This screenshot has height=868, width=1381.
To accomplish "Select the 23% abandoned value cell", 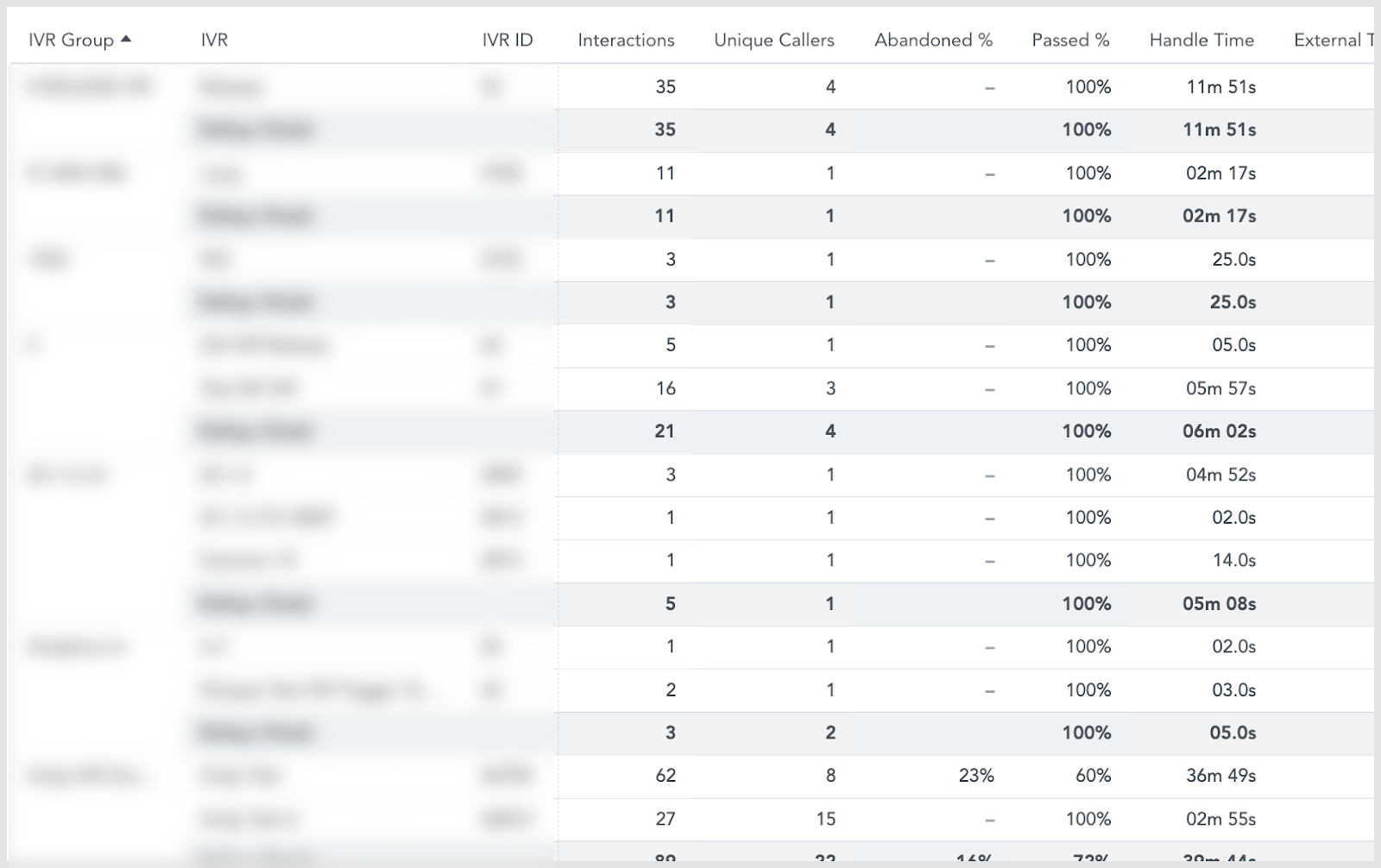I will pyautogui.click(x=976, y=776).
